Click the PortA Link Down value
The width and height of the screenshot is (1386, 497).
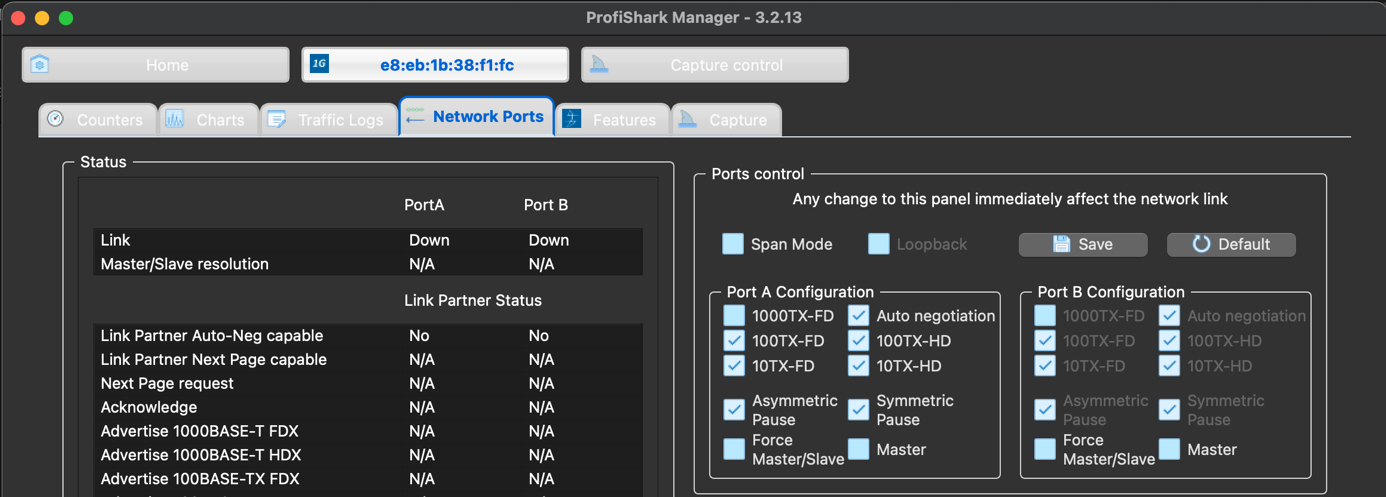click(429, 240)
